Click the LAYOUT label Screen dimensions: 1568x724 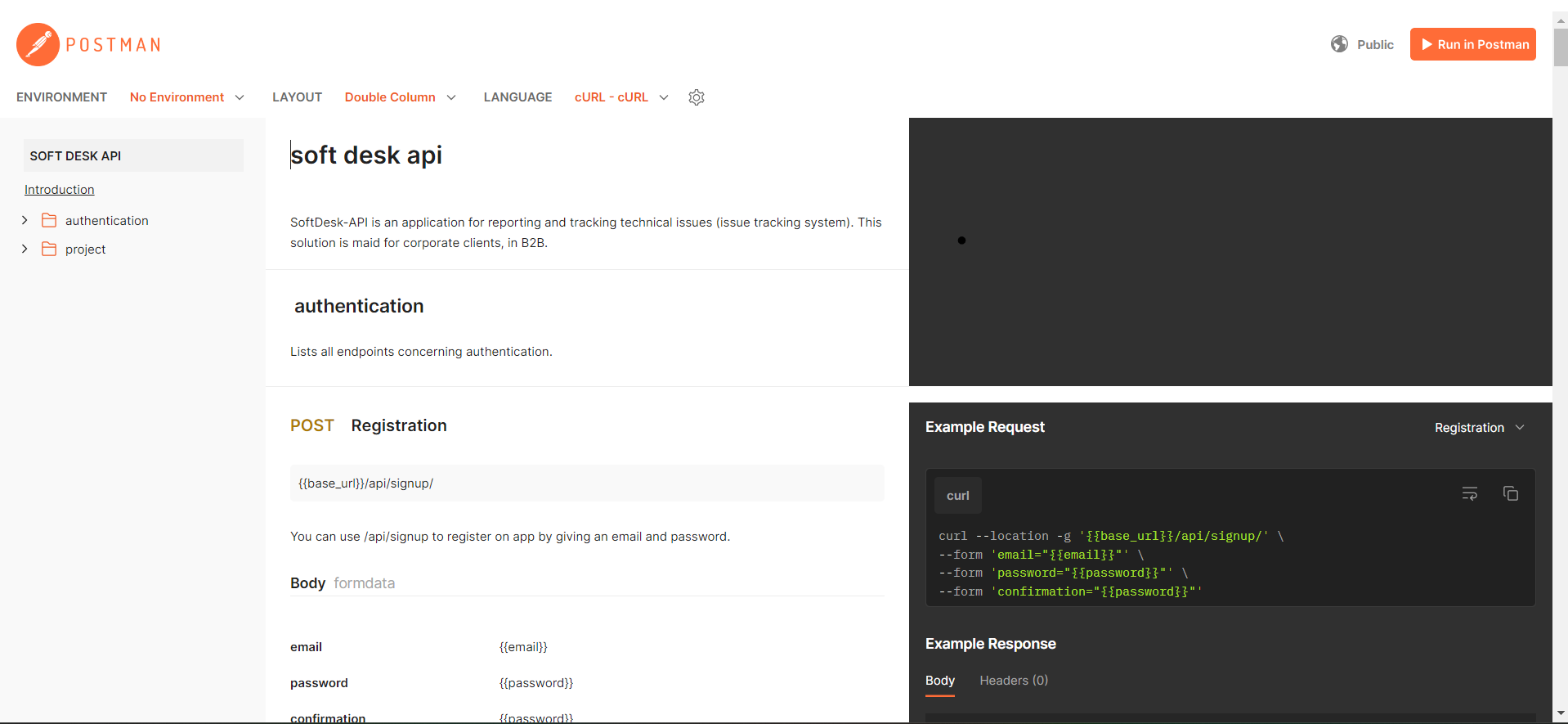(297, 97)
